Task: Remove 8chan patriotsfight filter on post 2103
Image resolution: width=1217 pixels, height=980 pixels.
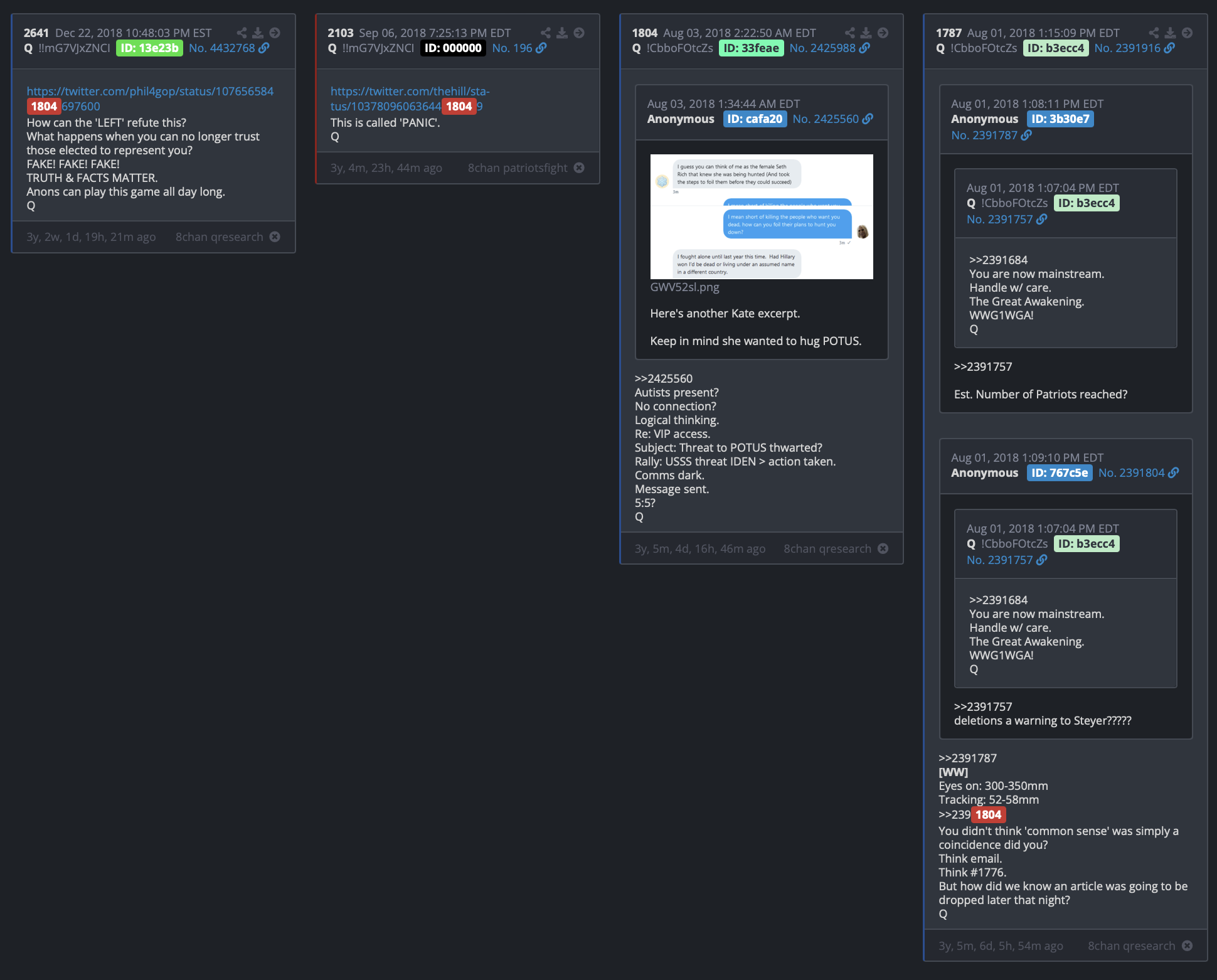Action: 579,168
